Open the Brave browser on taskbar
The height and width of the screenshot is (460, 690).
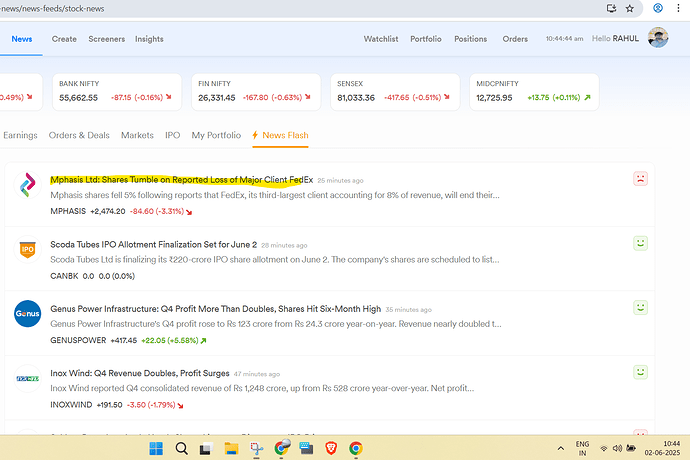pos(331,449)
